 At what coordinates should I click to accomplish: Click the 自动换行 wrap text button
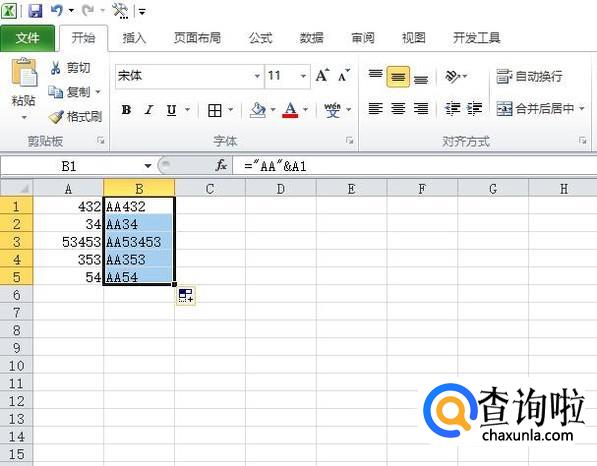coord(529,76)
